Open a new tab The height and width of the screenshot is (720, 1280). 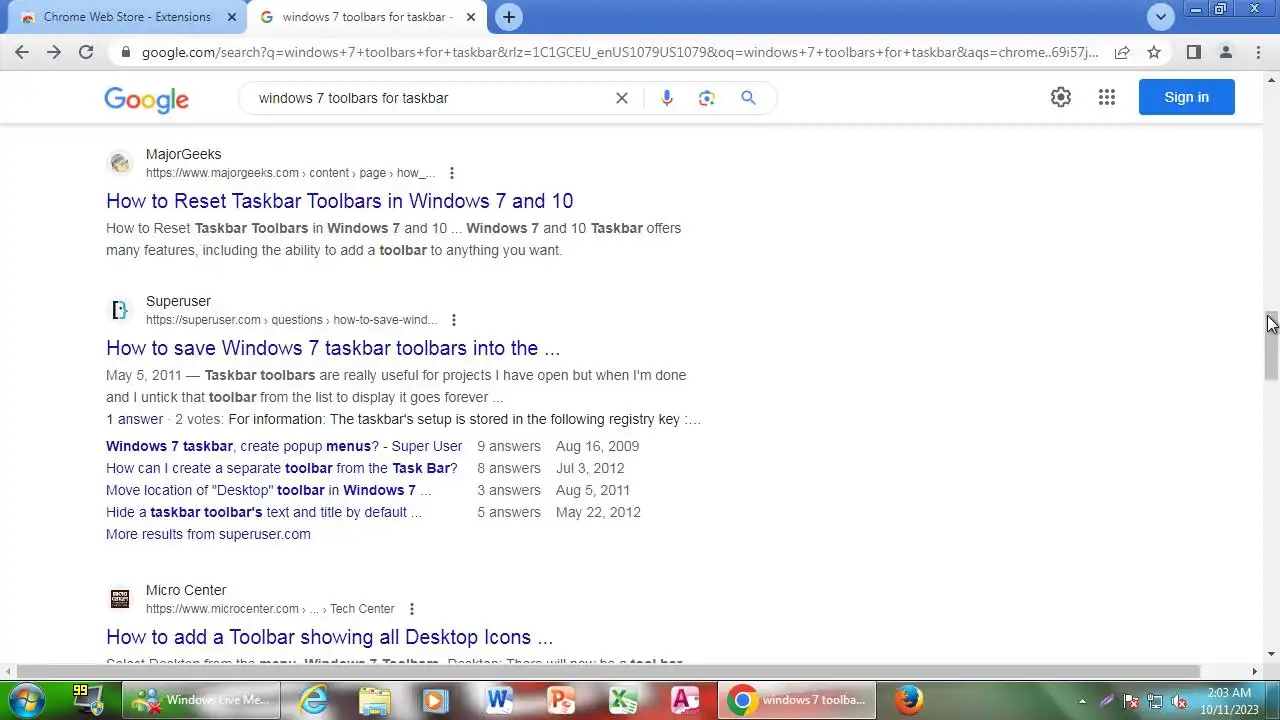click(509, 17)
